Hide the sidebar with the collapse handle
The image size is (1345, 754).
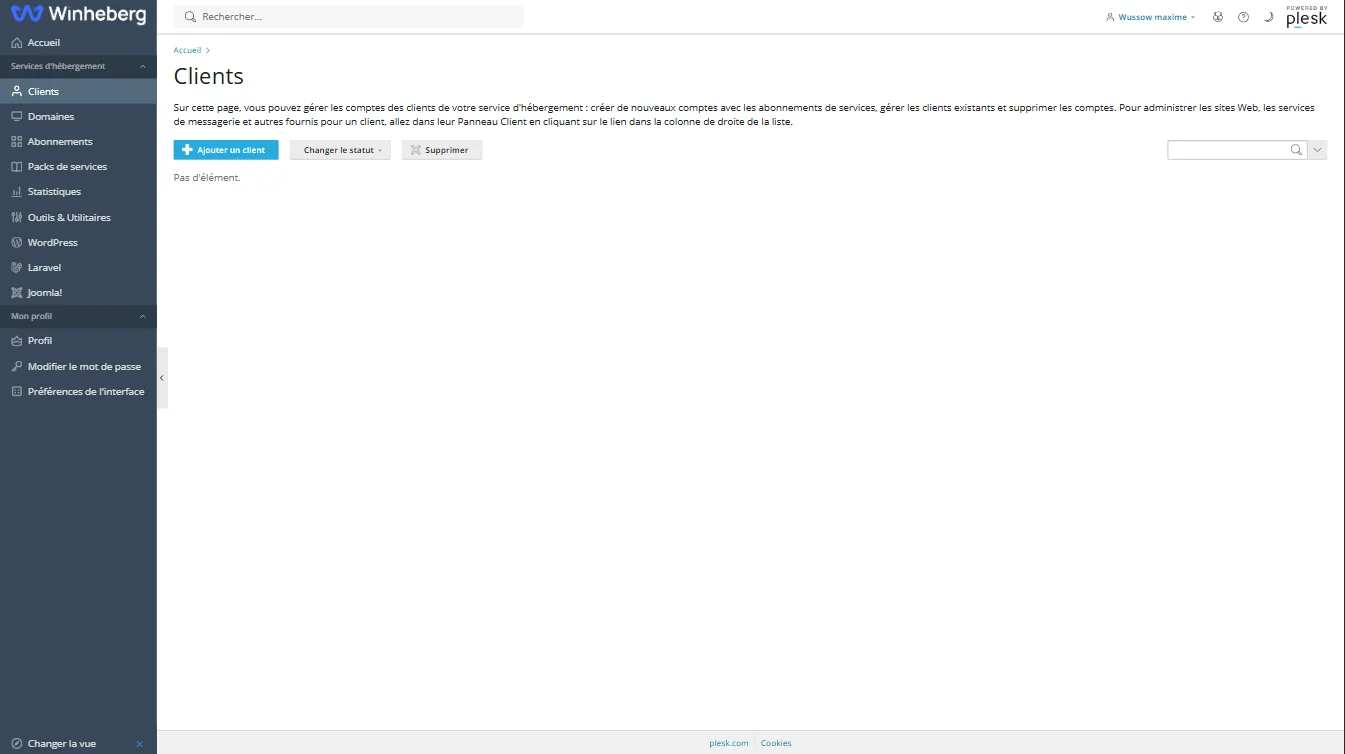click(162, 378)
